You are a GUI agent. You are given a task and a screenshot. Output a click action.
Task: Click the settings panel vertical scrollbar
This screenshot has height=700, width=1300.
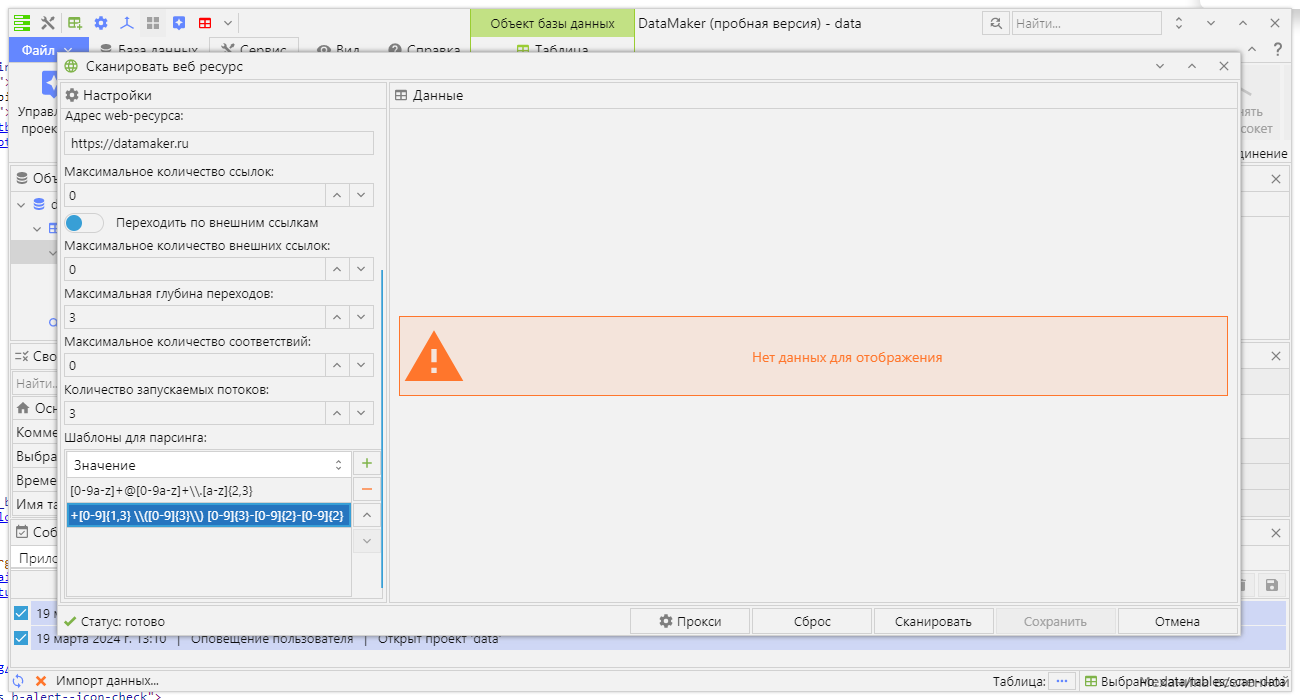[x=382, y=428]
